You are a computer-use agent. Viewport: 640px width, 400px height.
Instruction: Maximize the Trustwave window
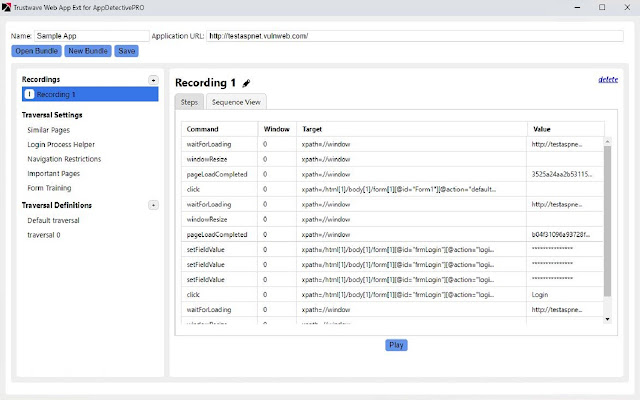point(602,7)
